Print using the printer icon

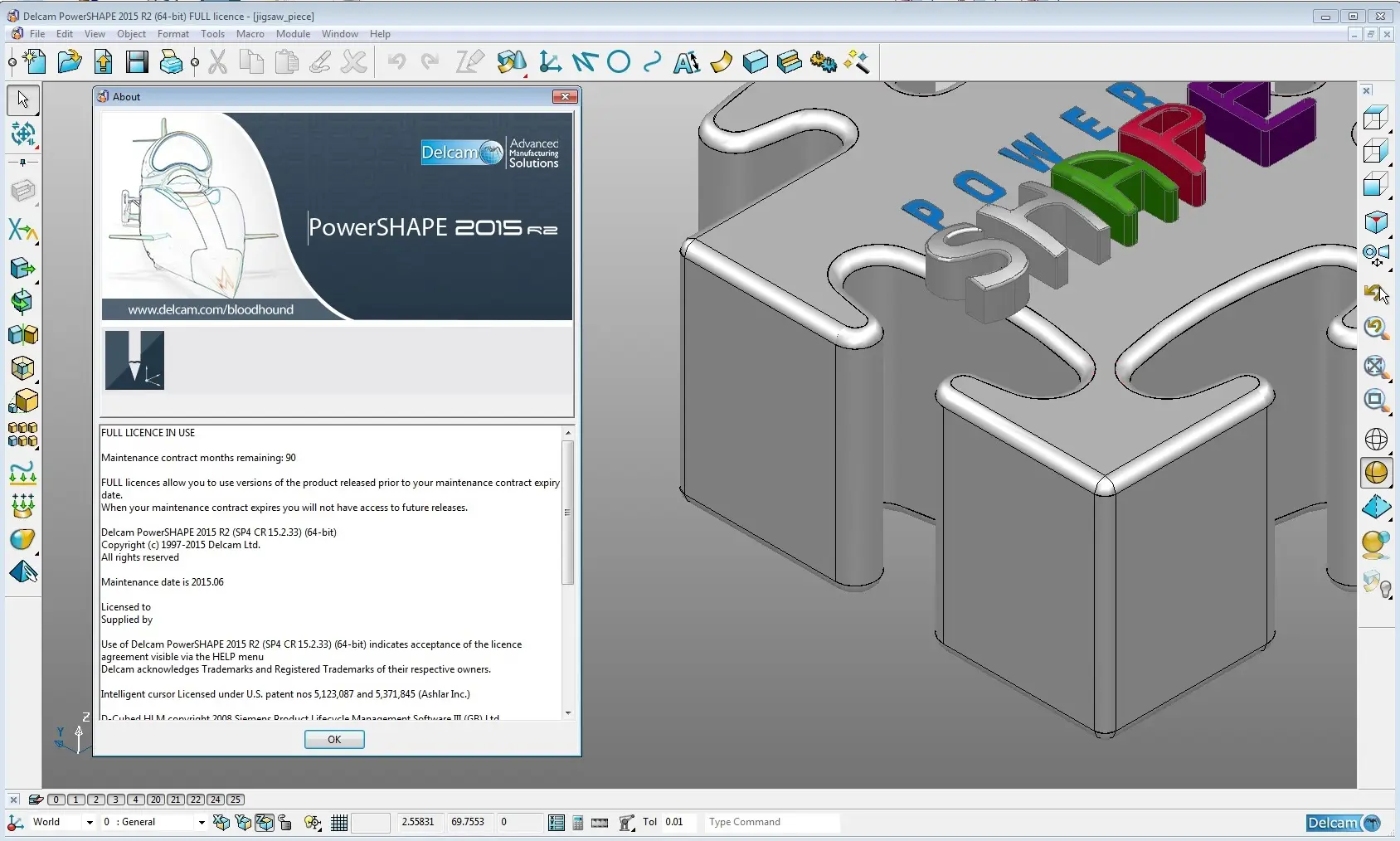point(171,61)
